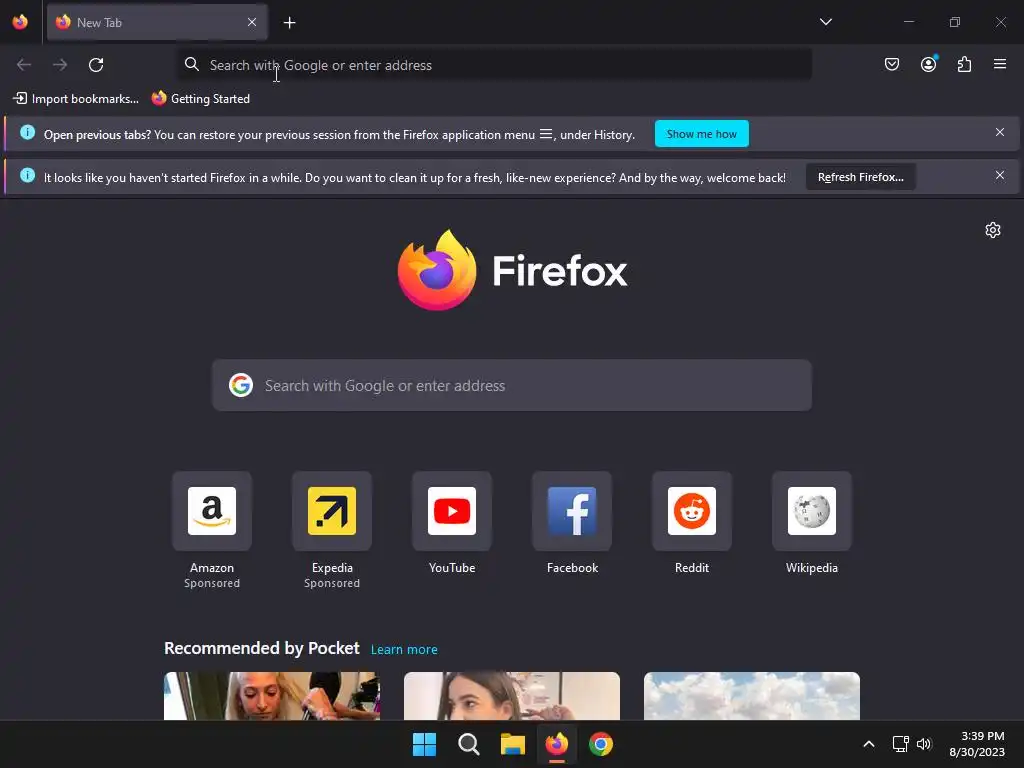Close the New Tab tab

pyautogui.click(x=251, y=22)
